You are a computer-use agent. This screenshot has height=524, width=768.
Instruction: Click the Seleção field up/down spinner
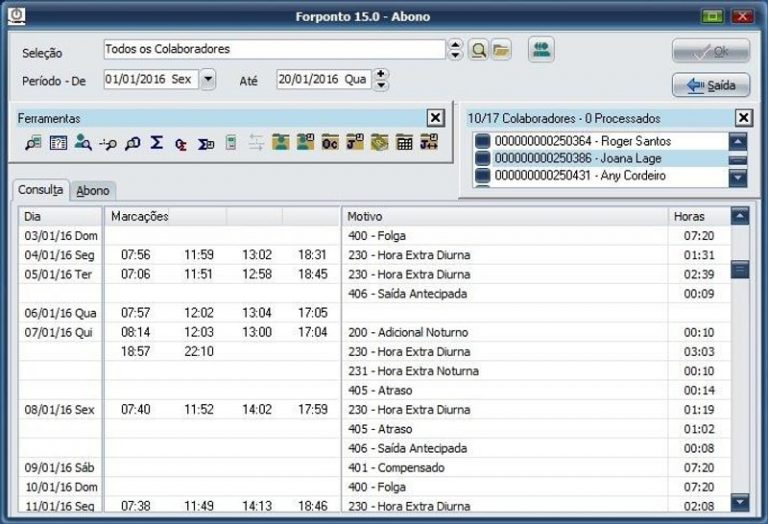point(456,50)
